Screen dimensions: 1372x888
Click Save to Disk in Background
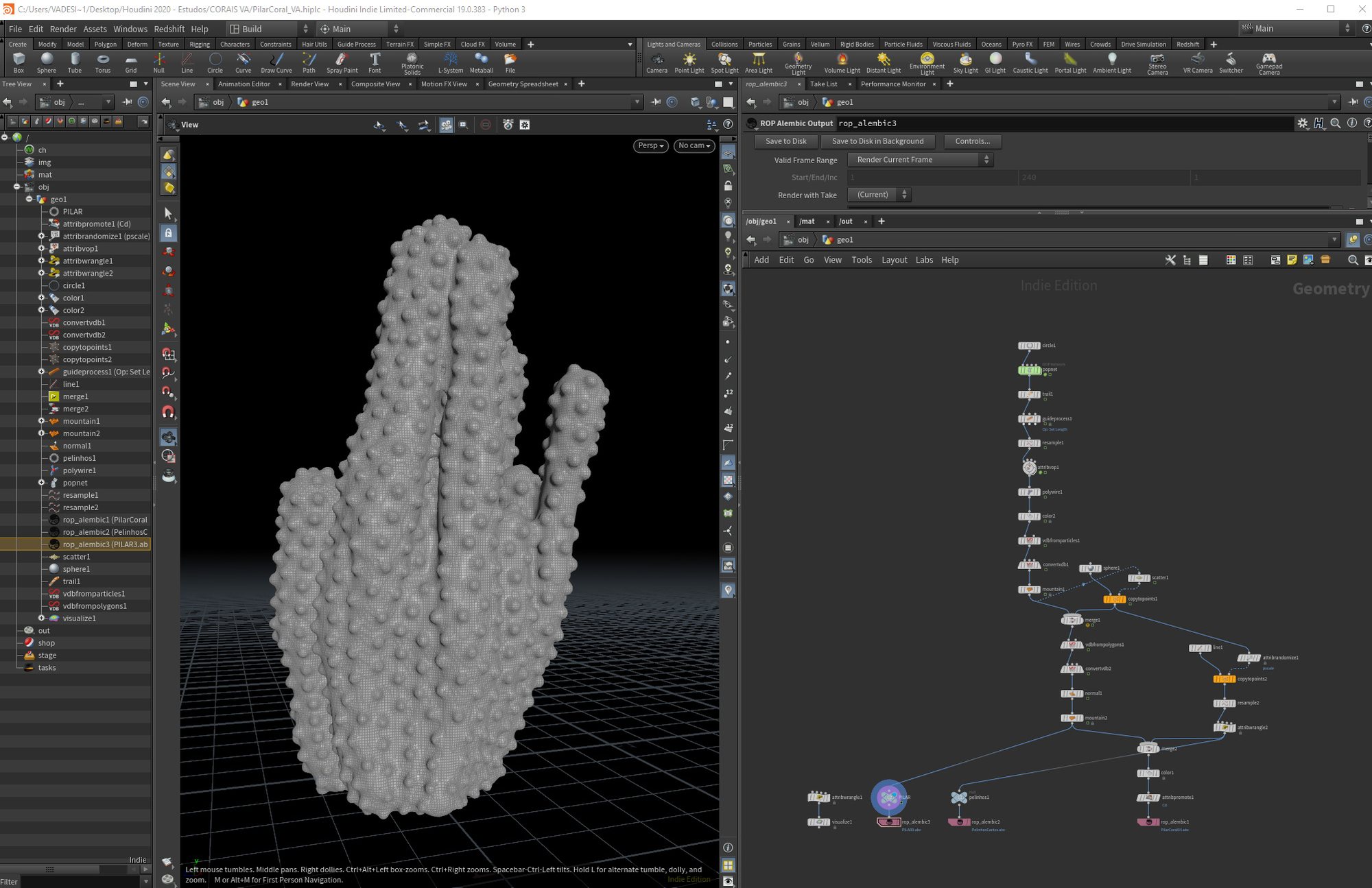click(877, 141)
